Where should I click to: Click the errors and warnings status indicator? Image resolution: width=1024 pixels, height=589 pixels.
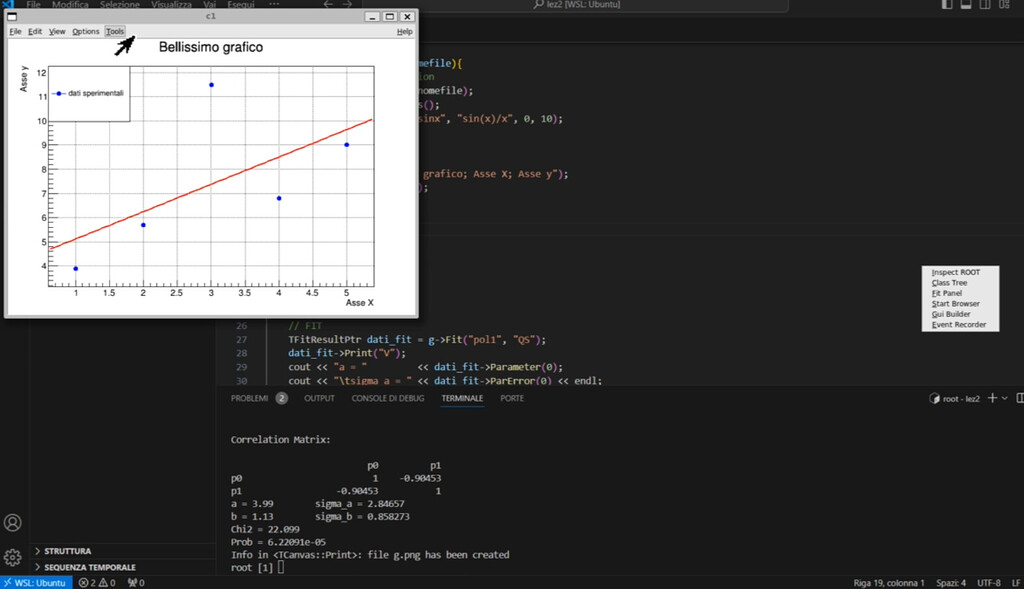click(x=99, y=582)
